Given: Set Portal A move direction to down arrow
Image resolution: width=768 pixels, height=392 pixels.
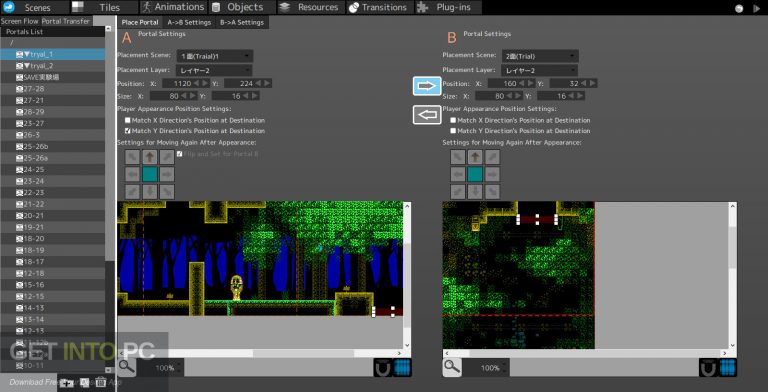Looking at the screenshot, I should [150, 191].
